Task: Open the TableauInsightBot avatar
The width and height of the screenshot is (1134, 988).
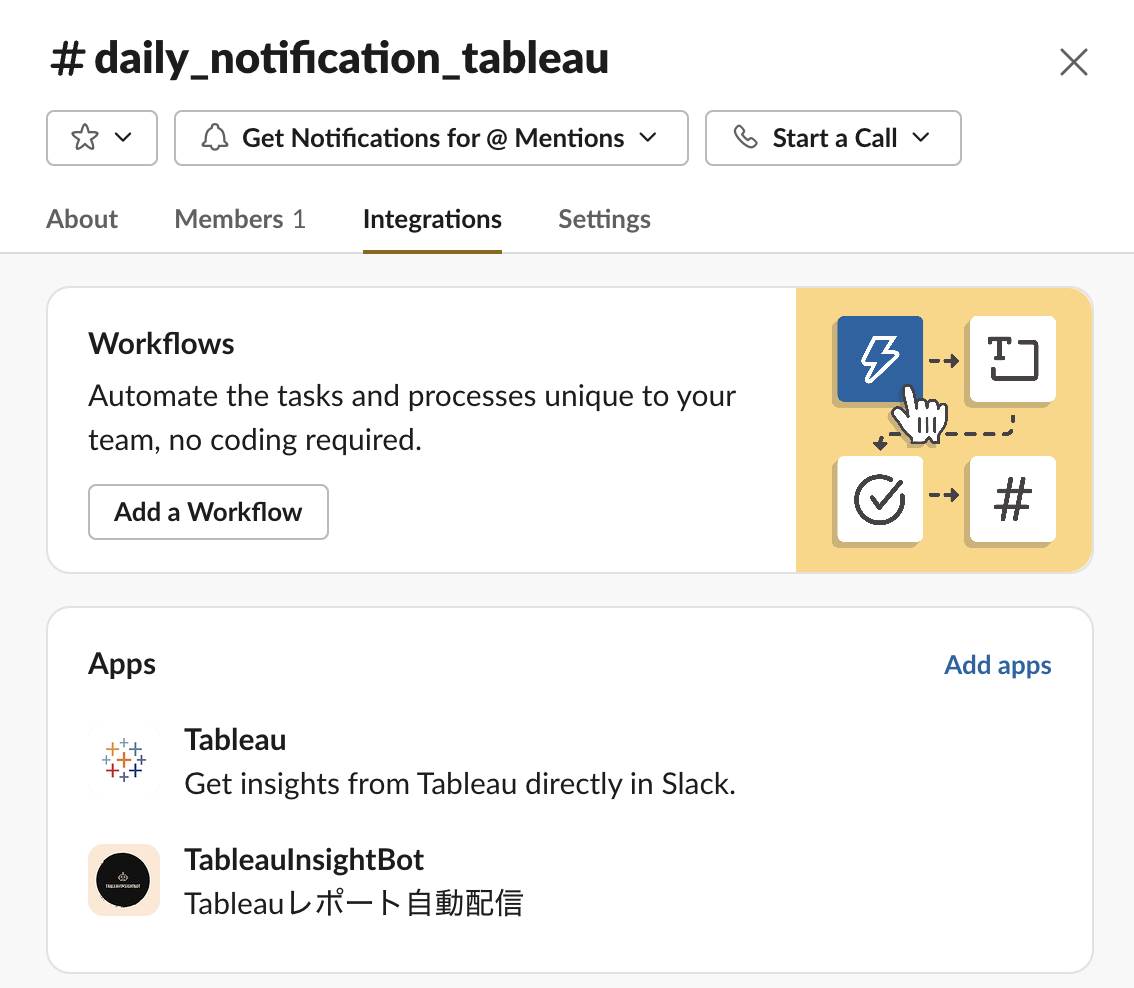Action: coord(124,880)
